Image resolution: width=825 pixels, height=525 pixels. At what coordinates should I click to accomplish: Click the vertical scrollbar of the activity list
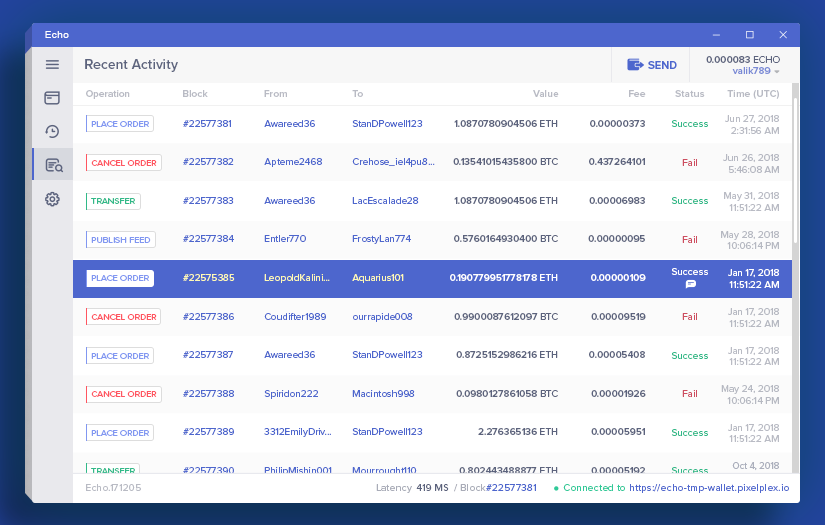796,171
